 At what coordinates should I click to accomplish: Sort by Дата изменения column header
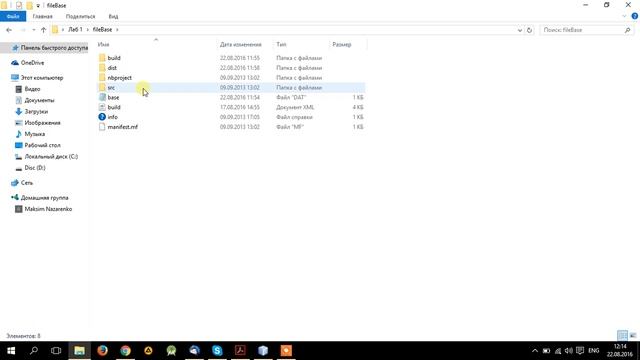(x=240, y=44)
